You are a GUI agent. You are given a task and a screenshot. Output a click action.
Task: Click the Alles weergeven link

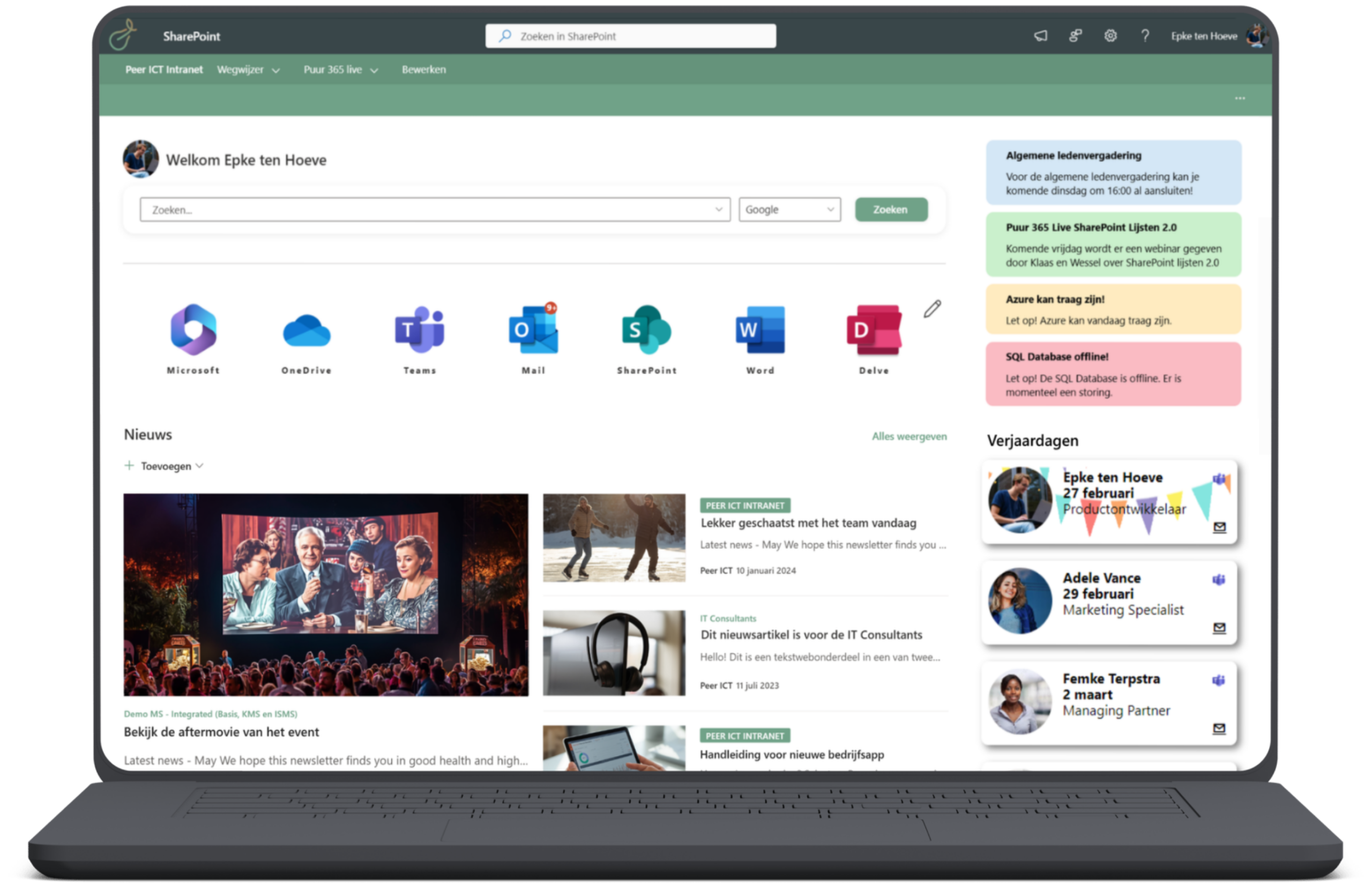(x=909, y=436)
